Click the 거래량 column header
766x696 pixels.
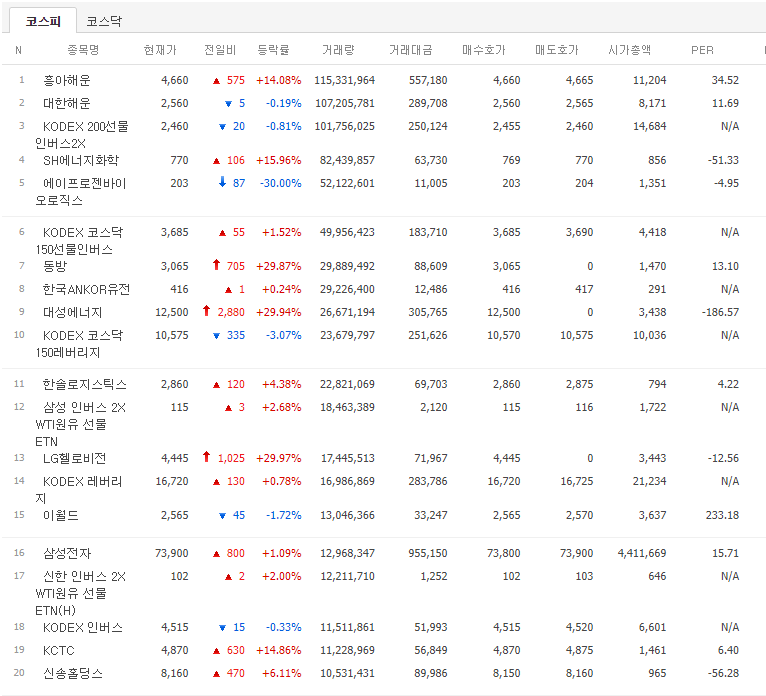point(338,50)
